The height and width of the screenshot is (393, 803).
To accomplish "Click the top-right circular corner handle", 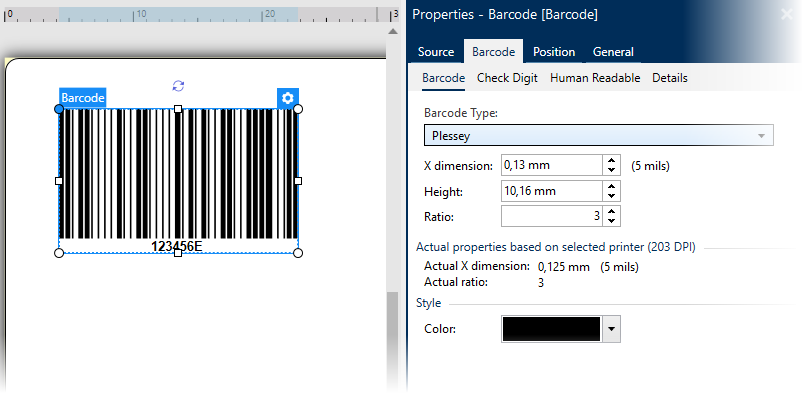I will pyautogui.click(x=298, y=109).
